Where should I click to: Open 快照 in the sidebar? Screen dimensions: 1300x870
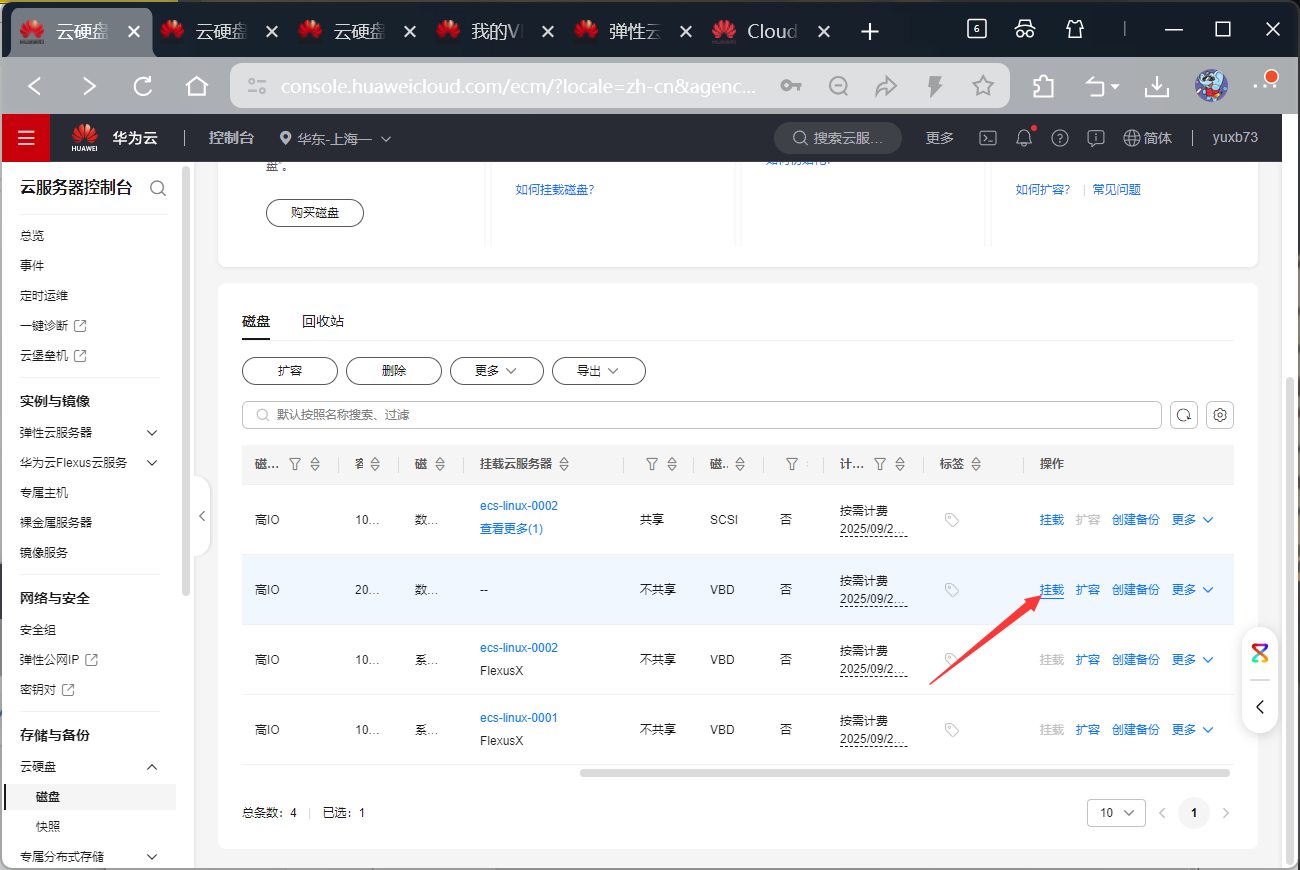click(48, 827)
